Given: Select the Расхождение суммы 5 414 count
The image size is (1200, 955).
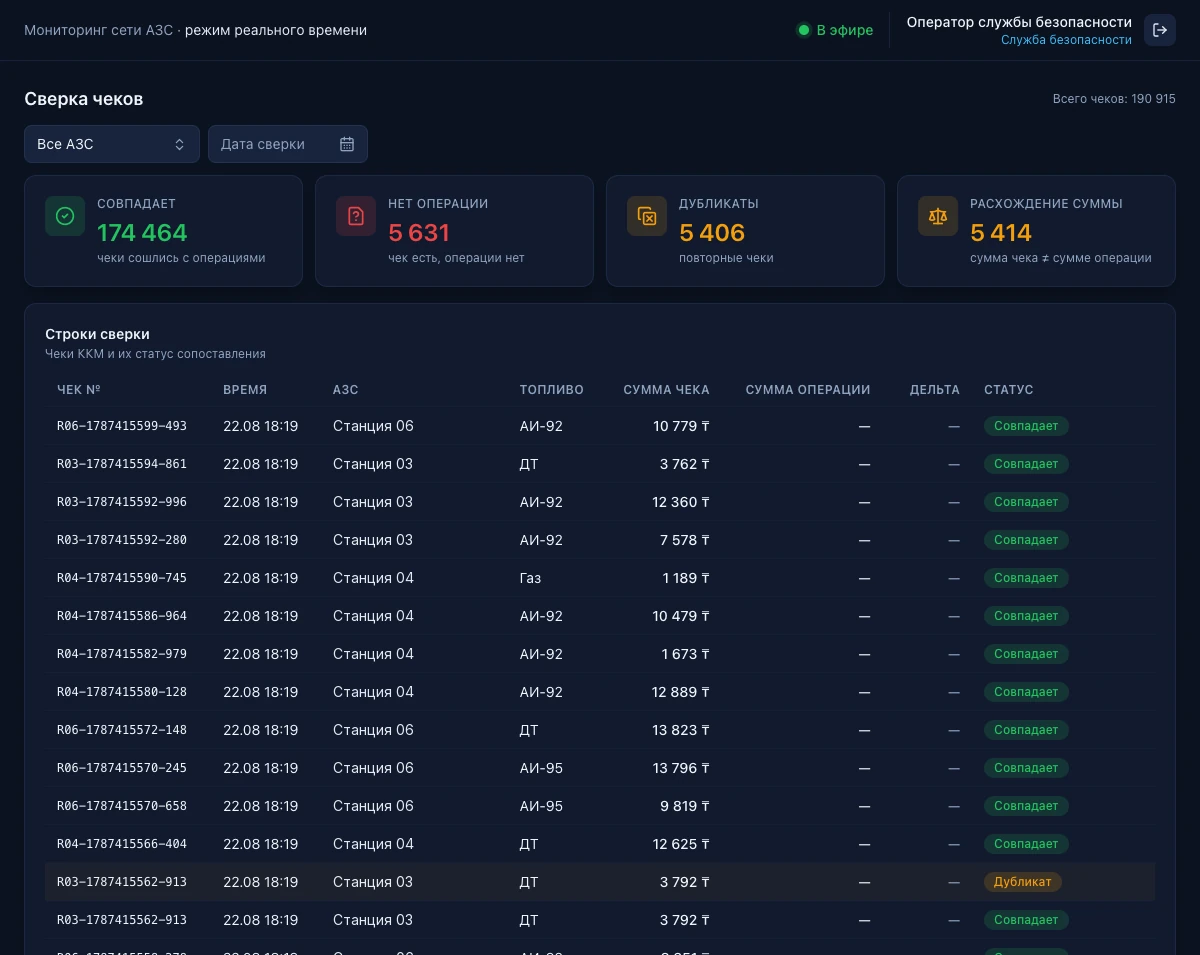Looking at the screenshot, I should click(x=1001, y=233).
